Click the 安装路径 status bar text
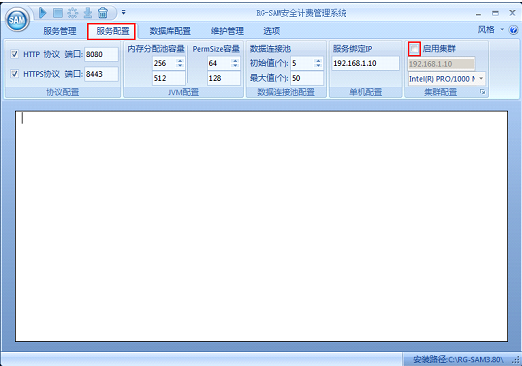The width and height of the screenshot is (522, 366). click(x=459, y=359)
